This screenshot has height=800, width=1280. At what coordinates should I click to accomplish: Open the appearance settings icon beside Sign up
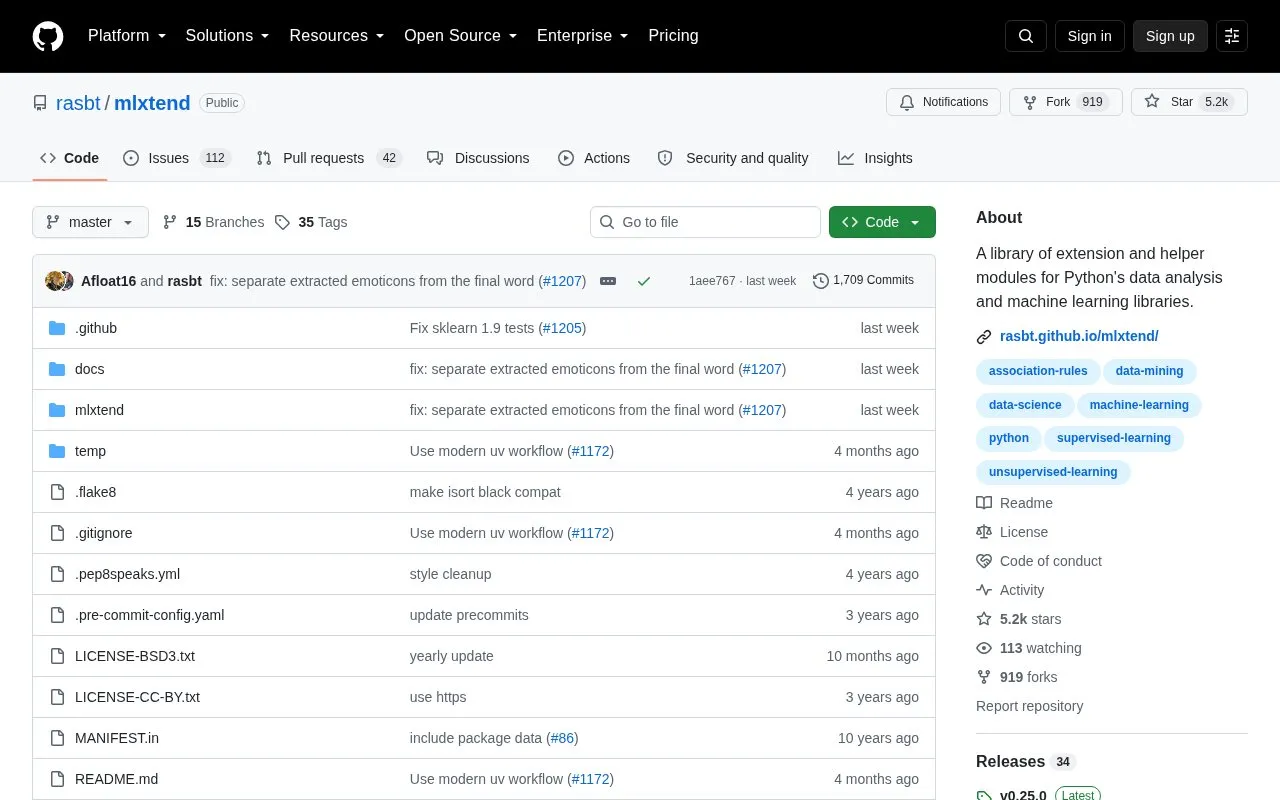(1232, 36)
